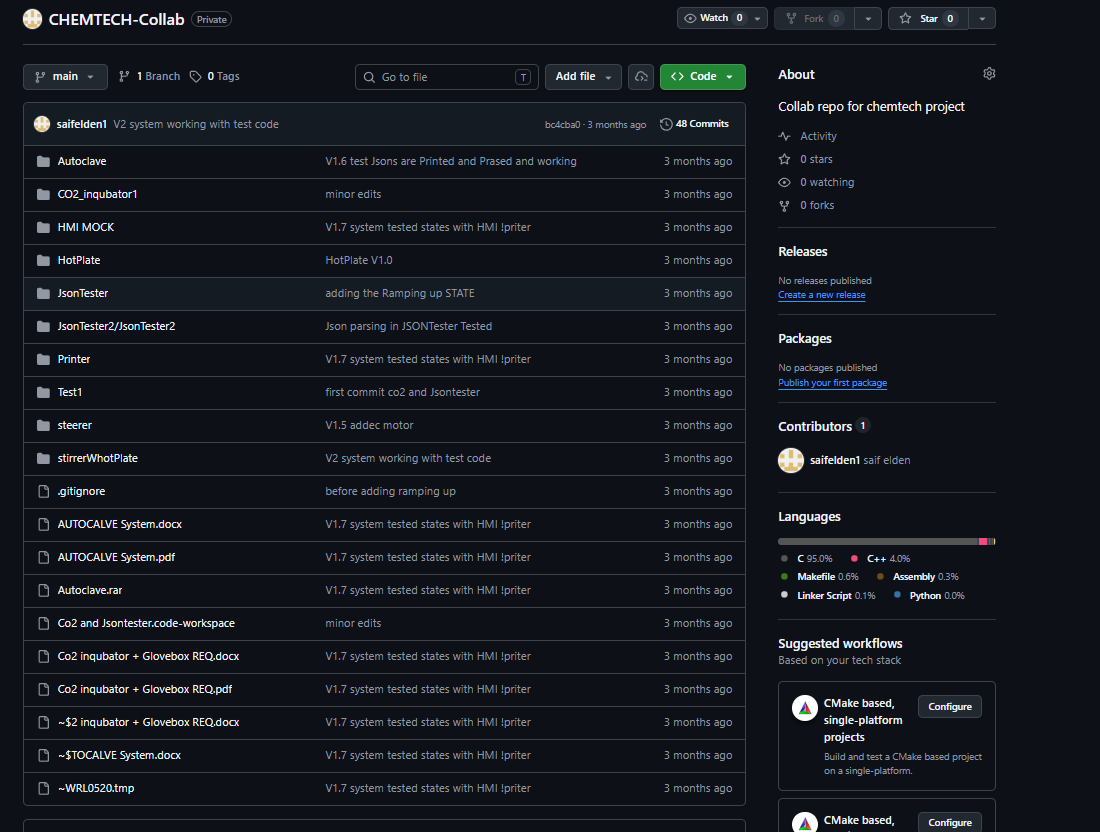Screen dimensions: 1100x832
Task: Click the commit history clock icon
Action: 666,124
